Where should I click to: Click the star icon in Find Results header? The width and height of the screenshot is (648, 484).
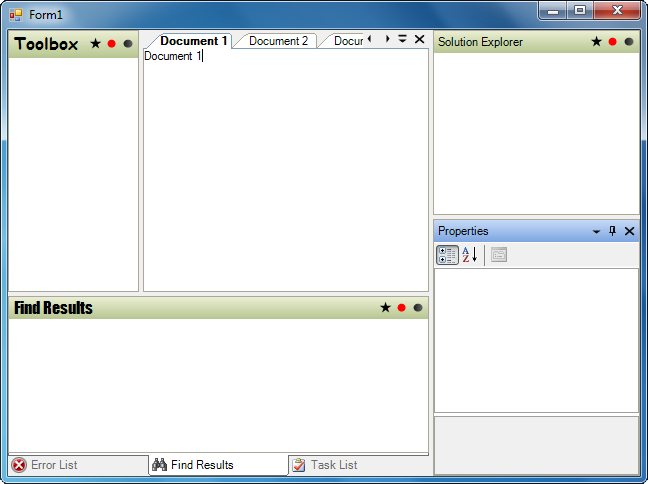[385, 308]
